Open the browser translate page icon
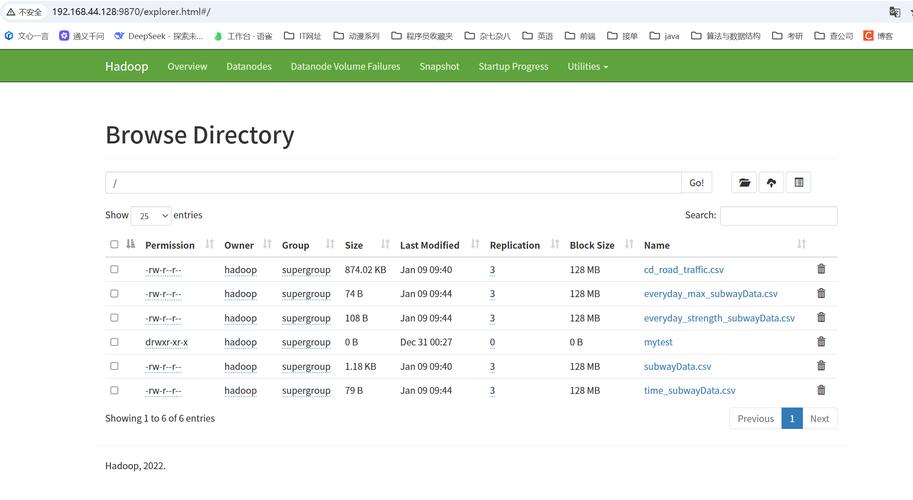Screen dimensions: 913x500 (894, 12)
